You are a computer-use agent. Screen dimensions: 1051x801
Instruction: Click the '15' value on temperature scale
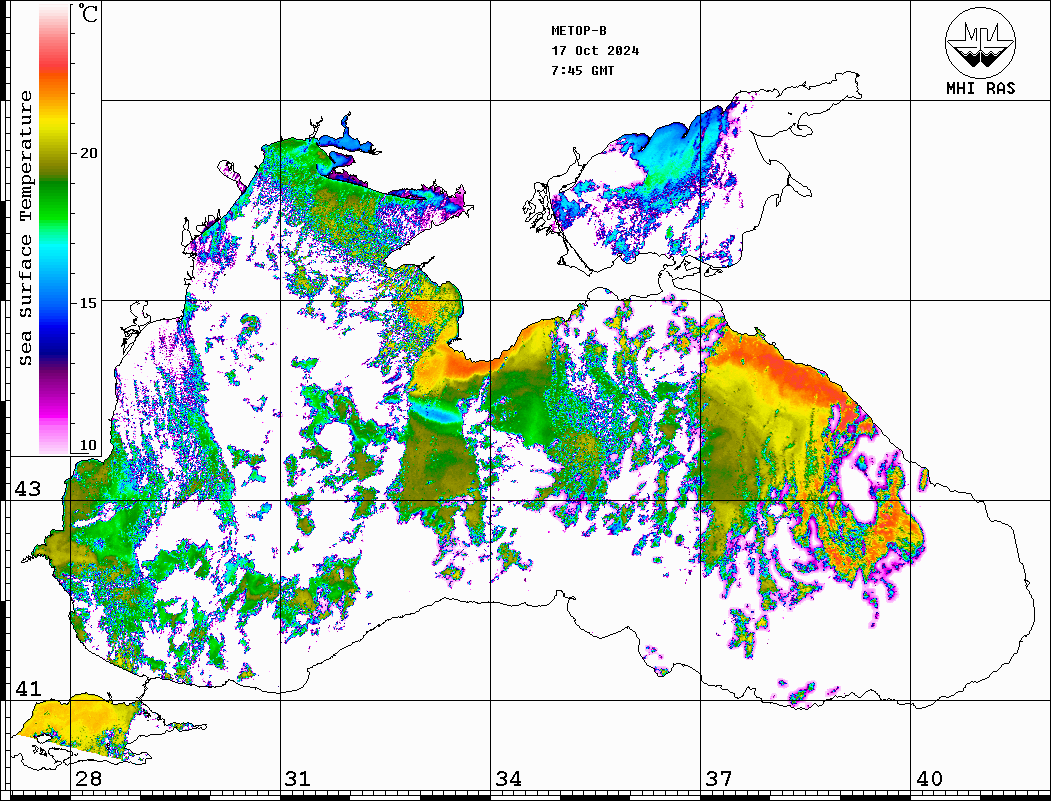88,303
